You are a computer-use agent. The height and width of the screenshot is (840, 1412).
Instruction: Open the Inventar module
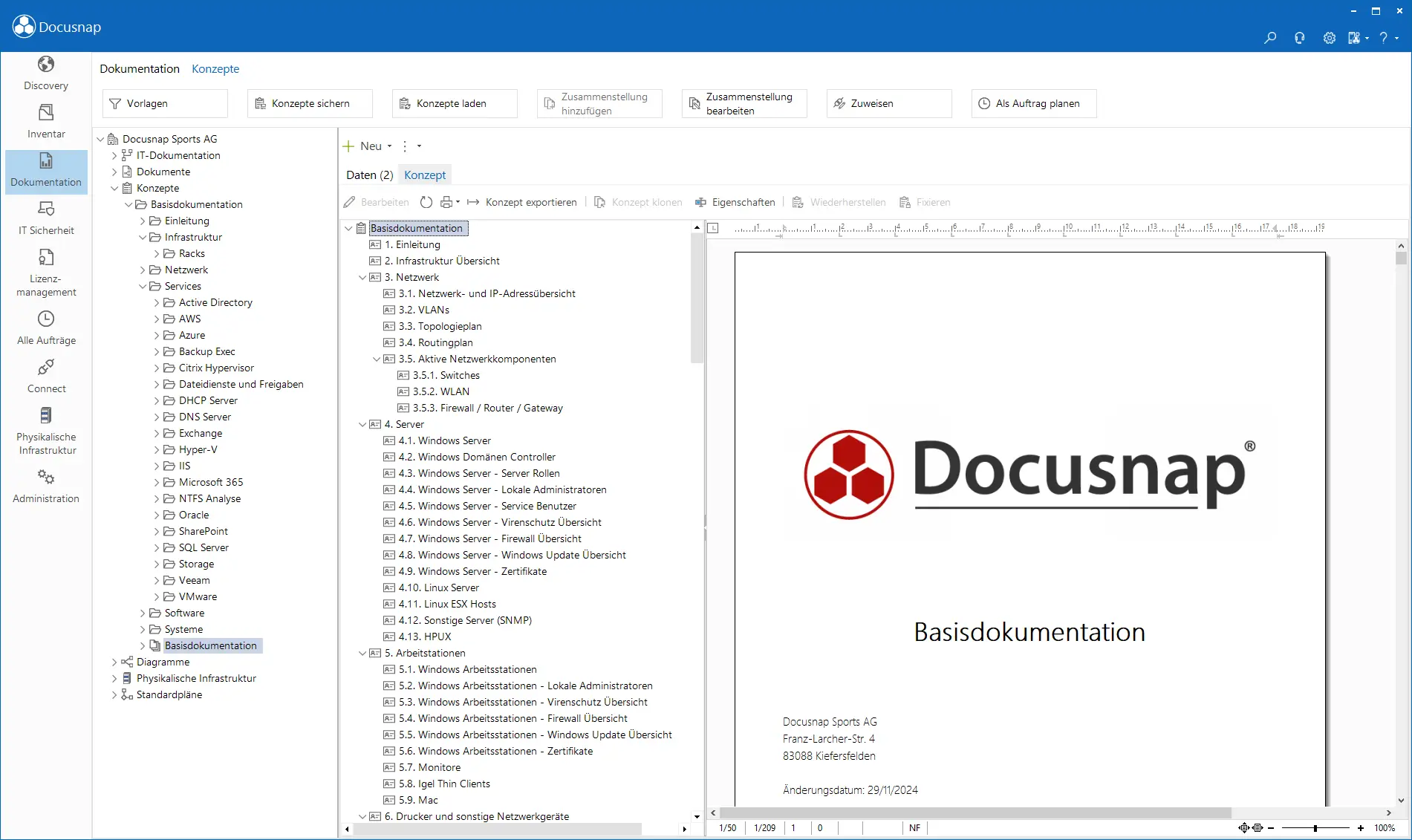46,122
